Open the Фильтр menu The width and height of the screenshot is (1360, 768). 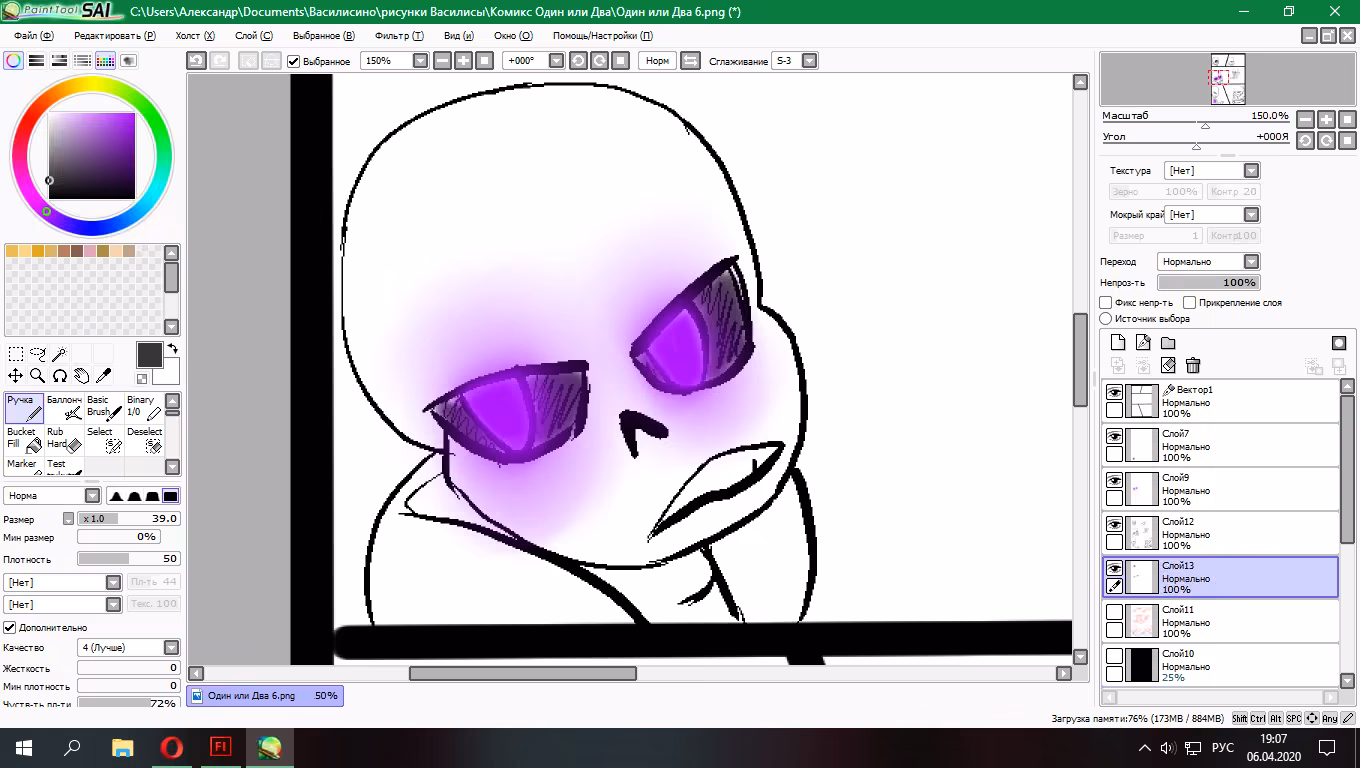point(399,35)
